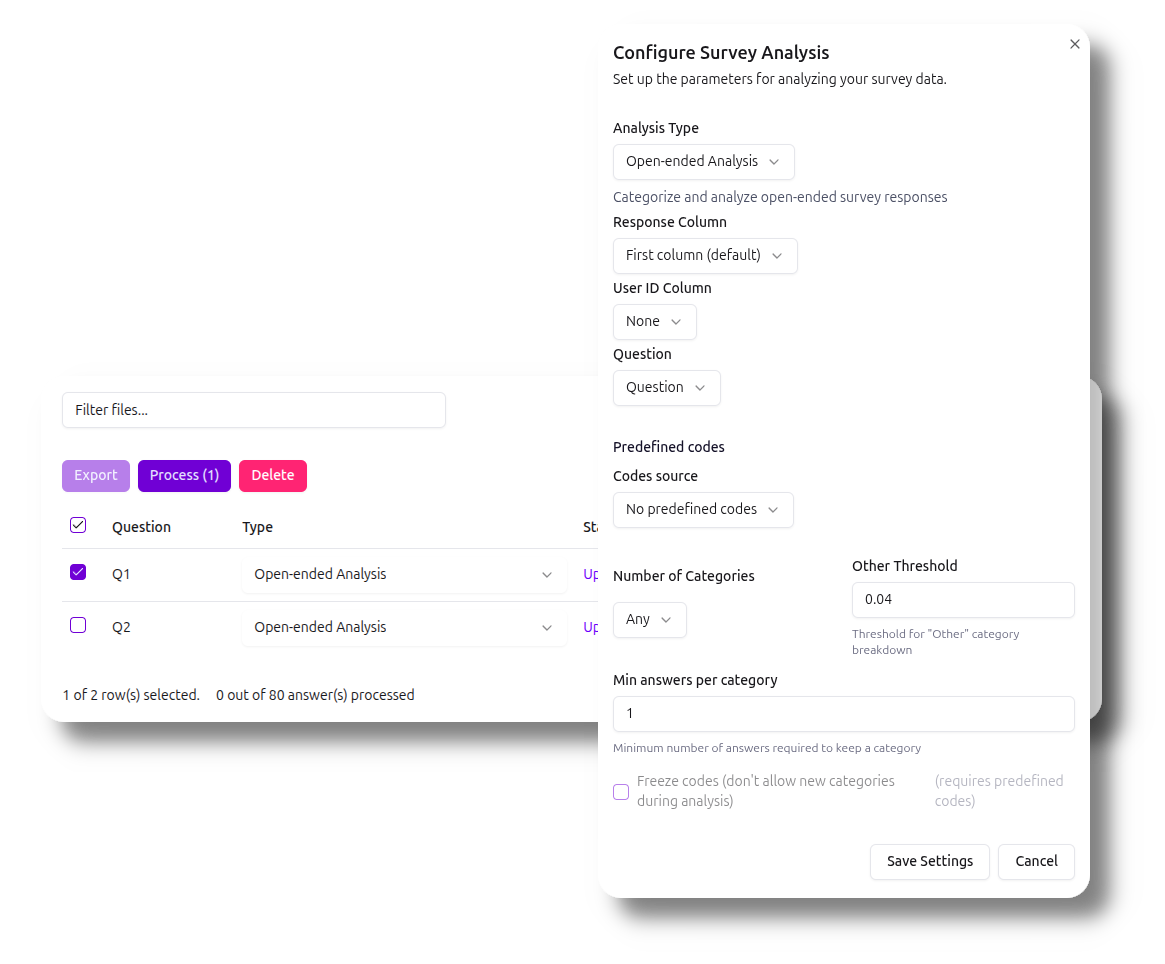
Task: Click the Save Settings button
Action: point(929,862)
